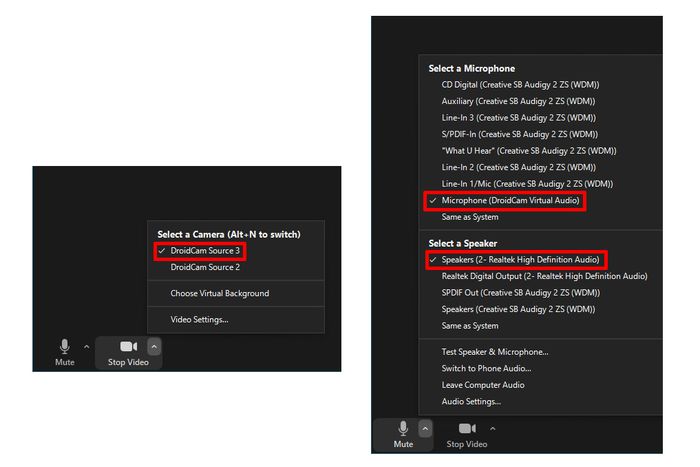Open Video Settings...
Screen dimensions: 700x467
pyautogui.click(x=199, y=320)
